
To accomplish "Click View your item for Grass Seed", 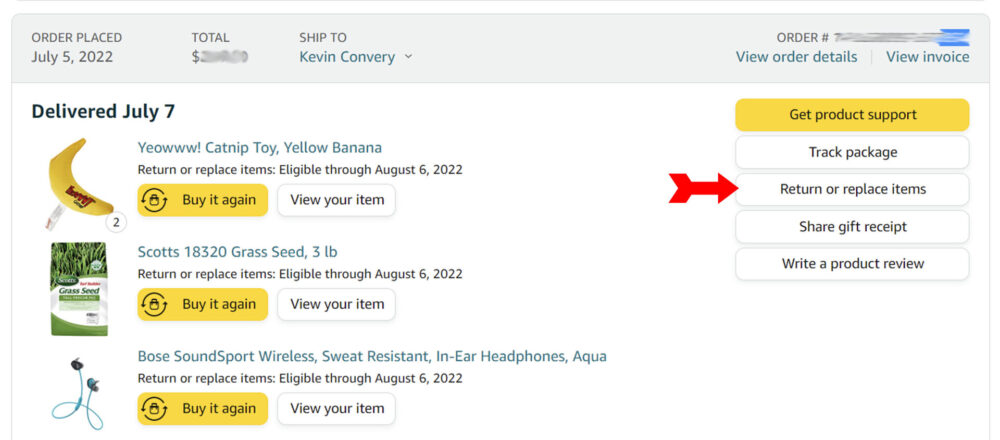I will 336,304.
